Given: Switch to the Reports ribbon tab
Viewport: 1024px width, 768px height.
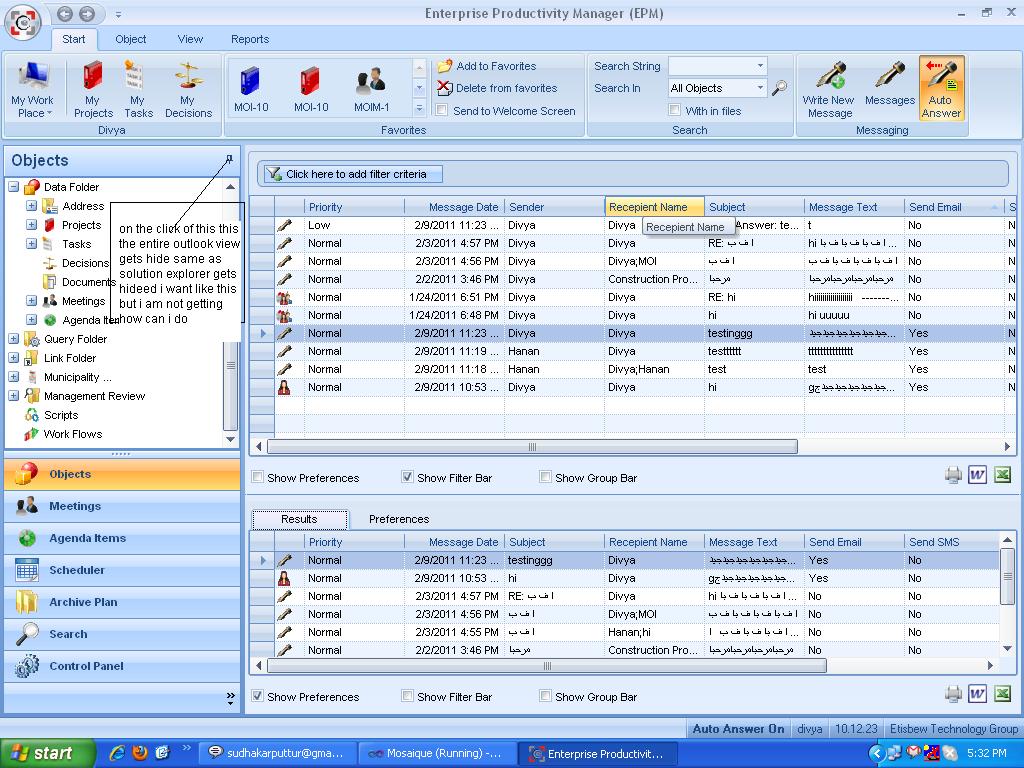Looking at the screenshot, I should click(x=250, y=39).
